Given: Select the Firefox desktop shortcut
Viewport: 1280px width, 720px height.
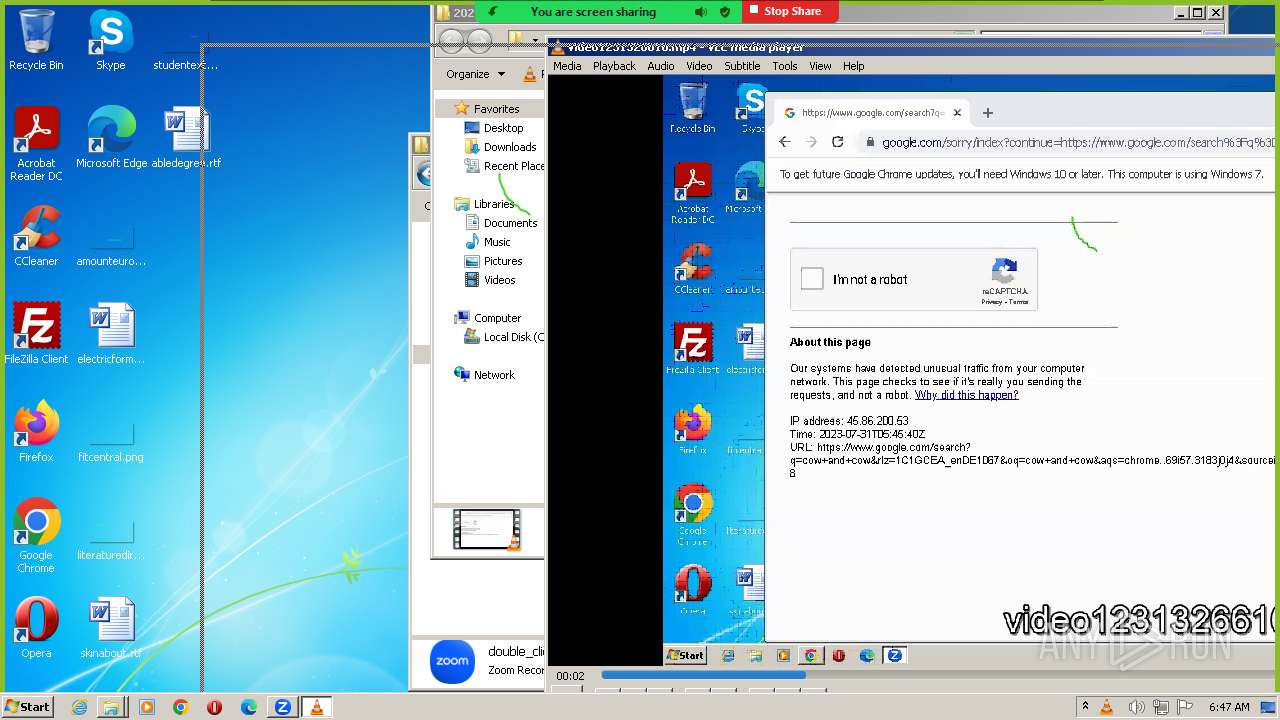Looking at the screenshot, I should pyautogui.click(x=36, y=432).
